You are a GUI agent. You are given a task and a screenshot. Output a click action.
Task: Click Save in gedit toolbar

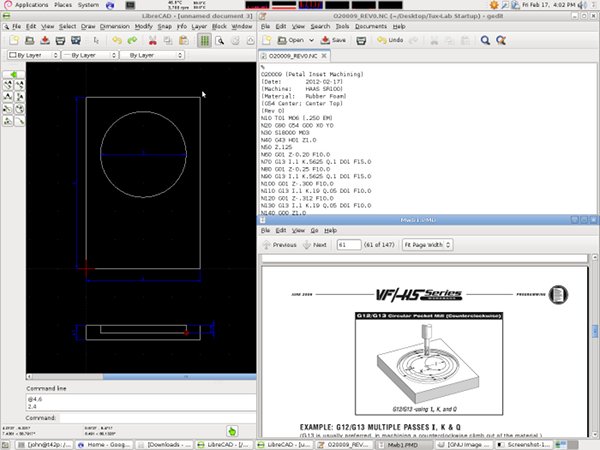point(333,40)
